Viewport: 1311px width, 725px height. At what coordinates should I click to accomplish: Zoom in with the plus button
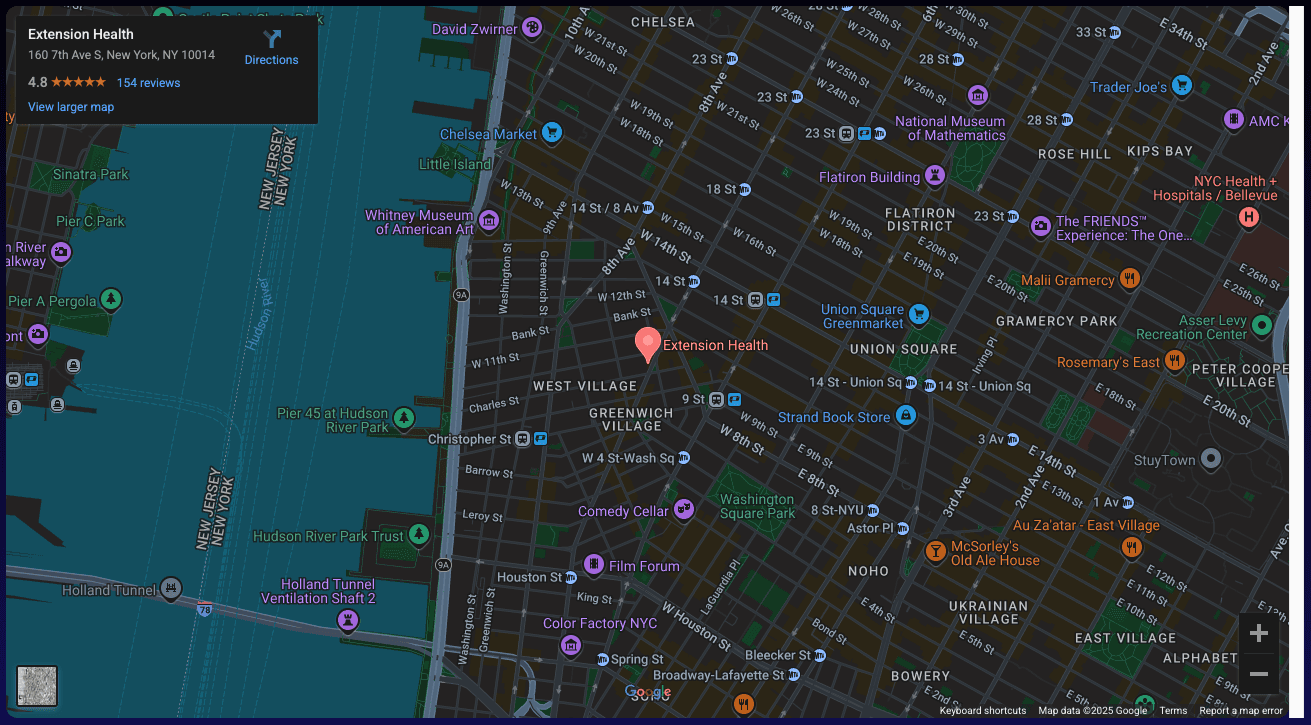(x=1259, y=633)
